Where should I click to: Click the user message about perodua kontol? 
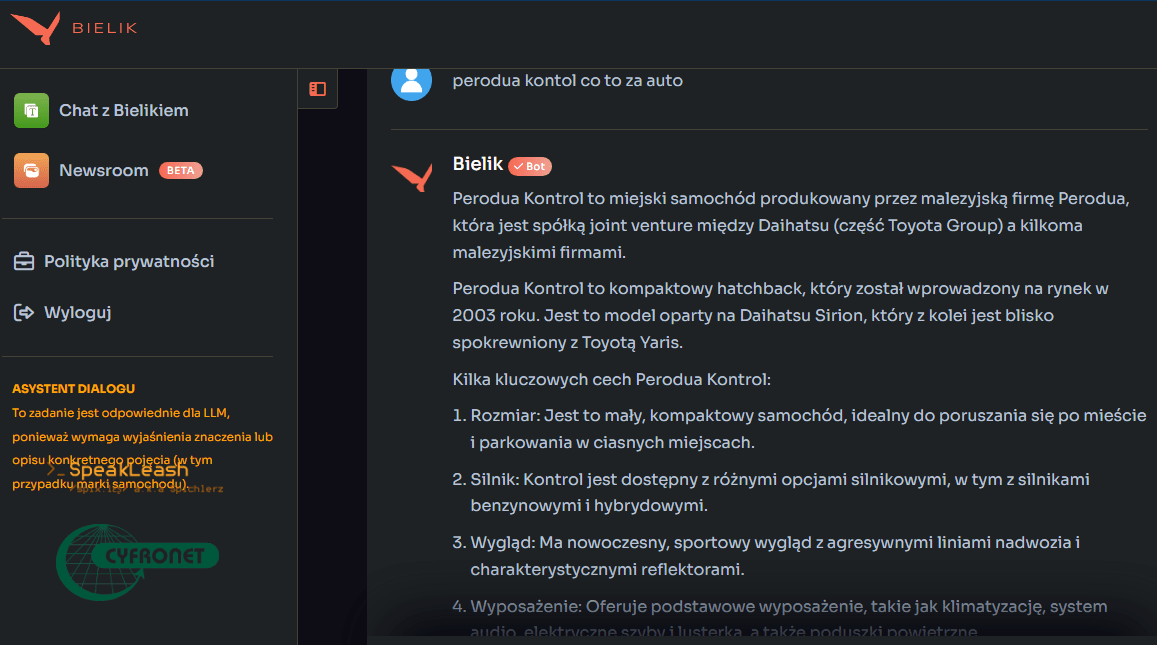567,80
